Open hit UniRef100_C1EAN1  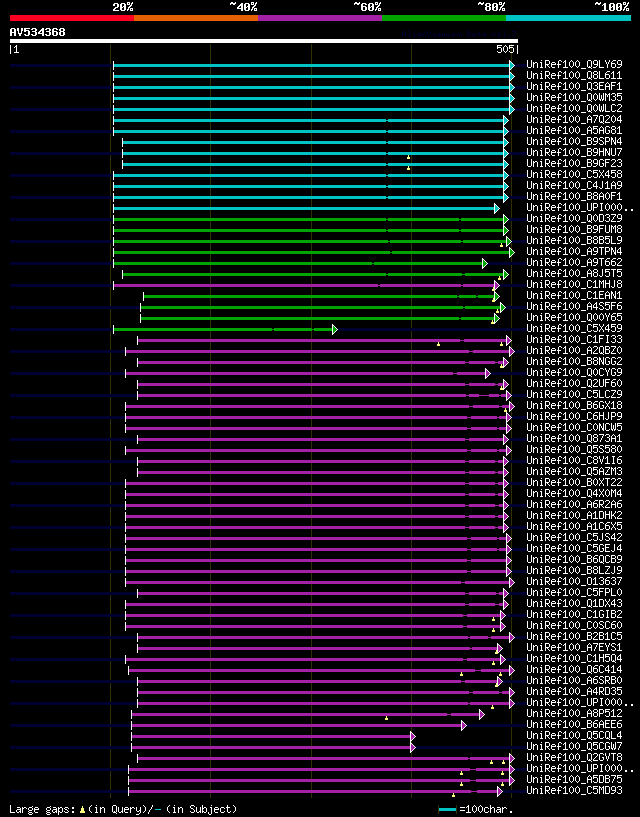tap(574, 295)
